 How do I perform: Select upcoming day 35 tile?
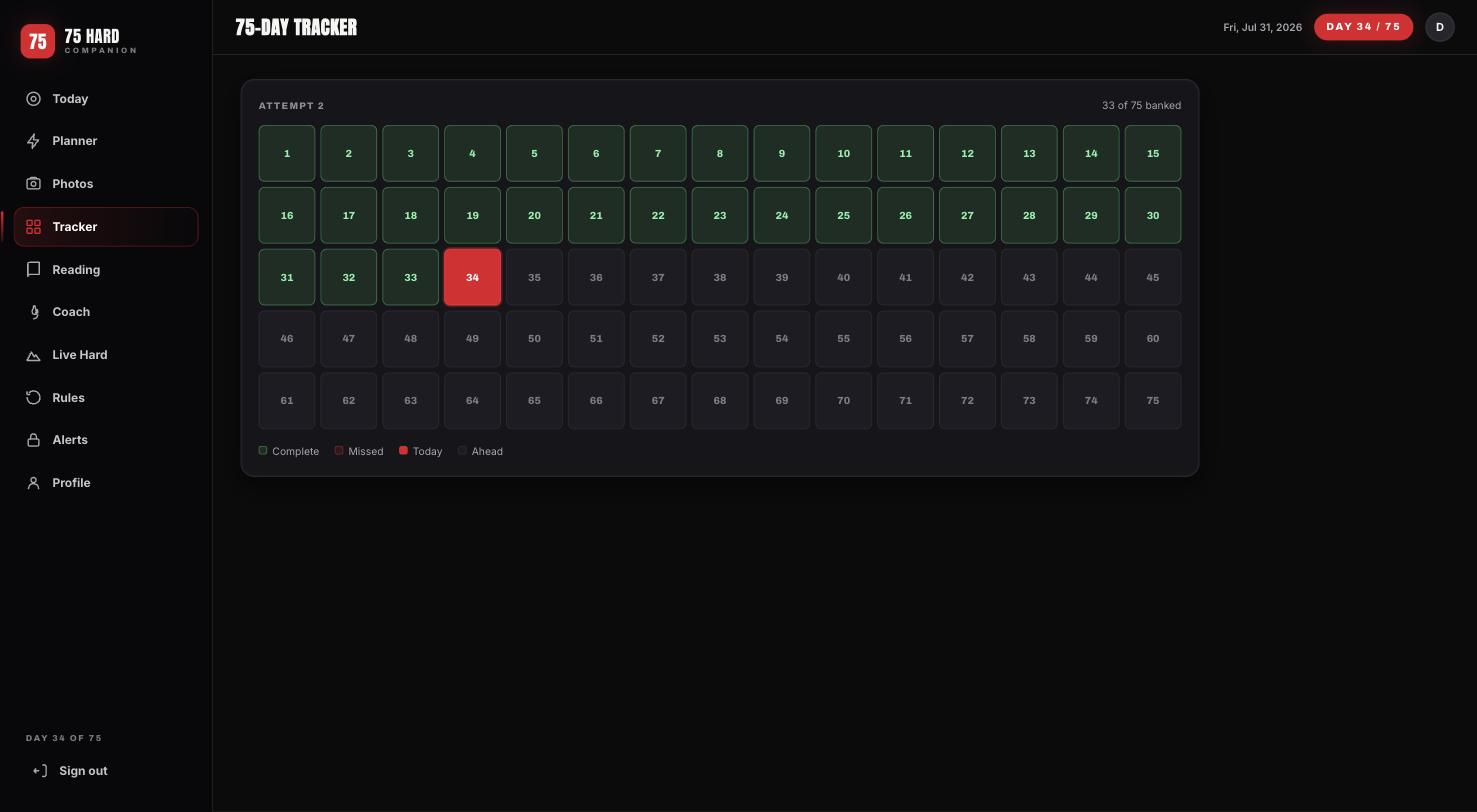coord(534,277)
